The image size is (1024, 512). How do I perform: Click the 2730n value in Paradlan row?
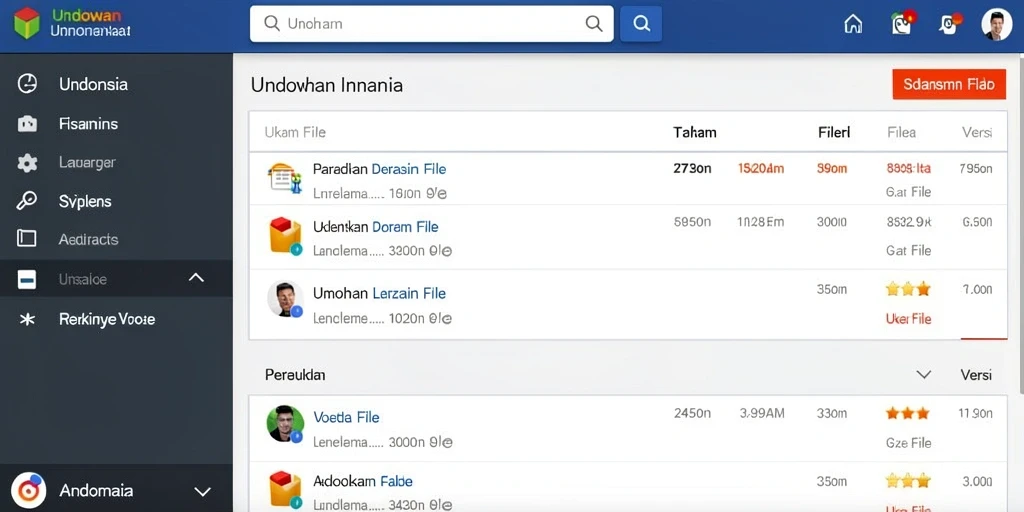tap(692, 168)
